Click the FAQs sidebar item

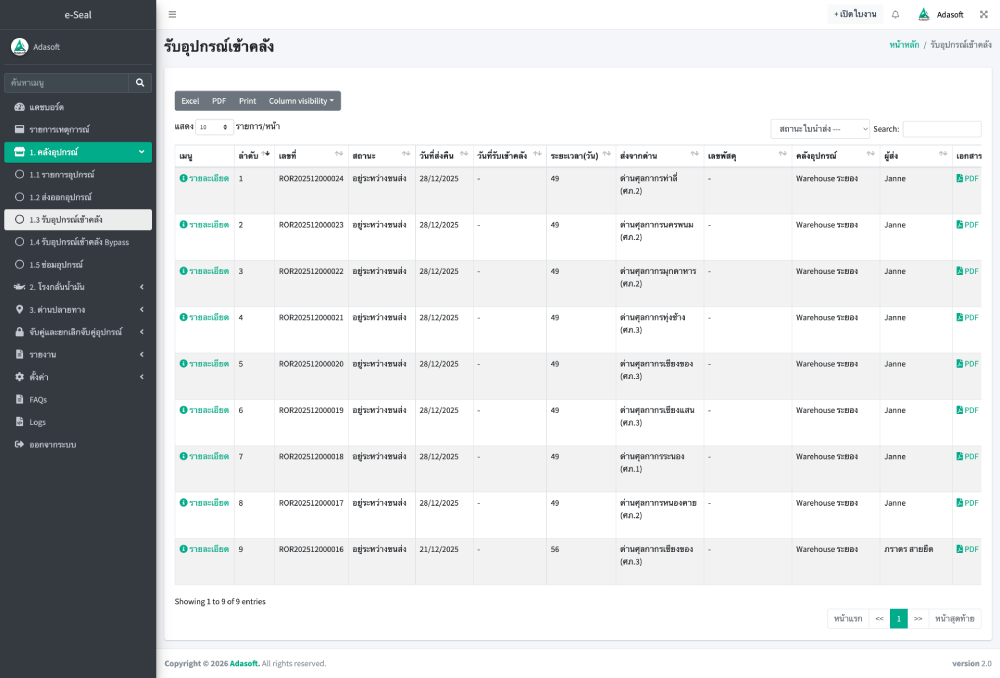coord(38,399)
